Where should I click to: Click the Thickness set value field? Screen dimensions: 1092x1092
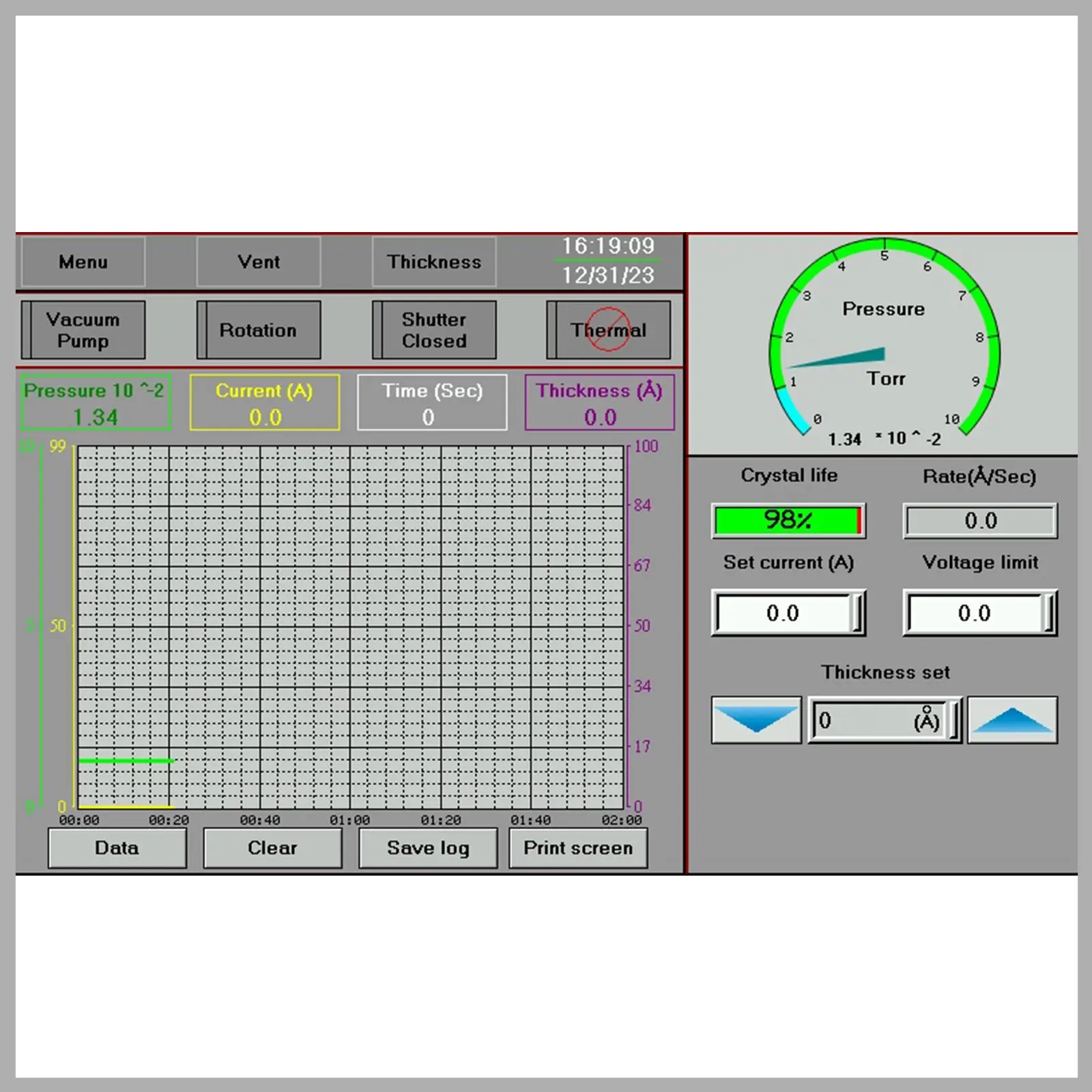tap(885, 719)
